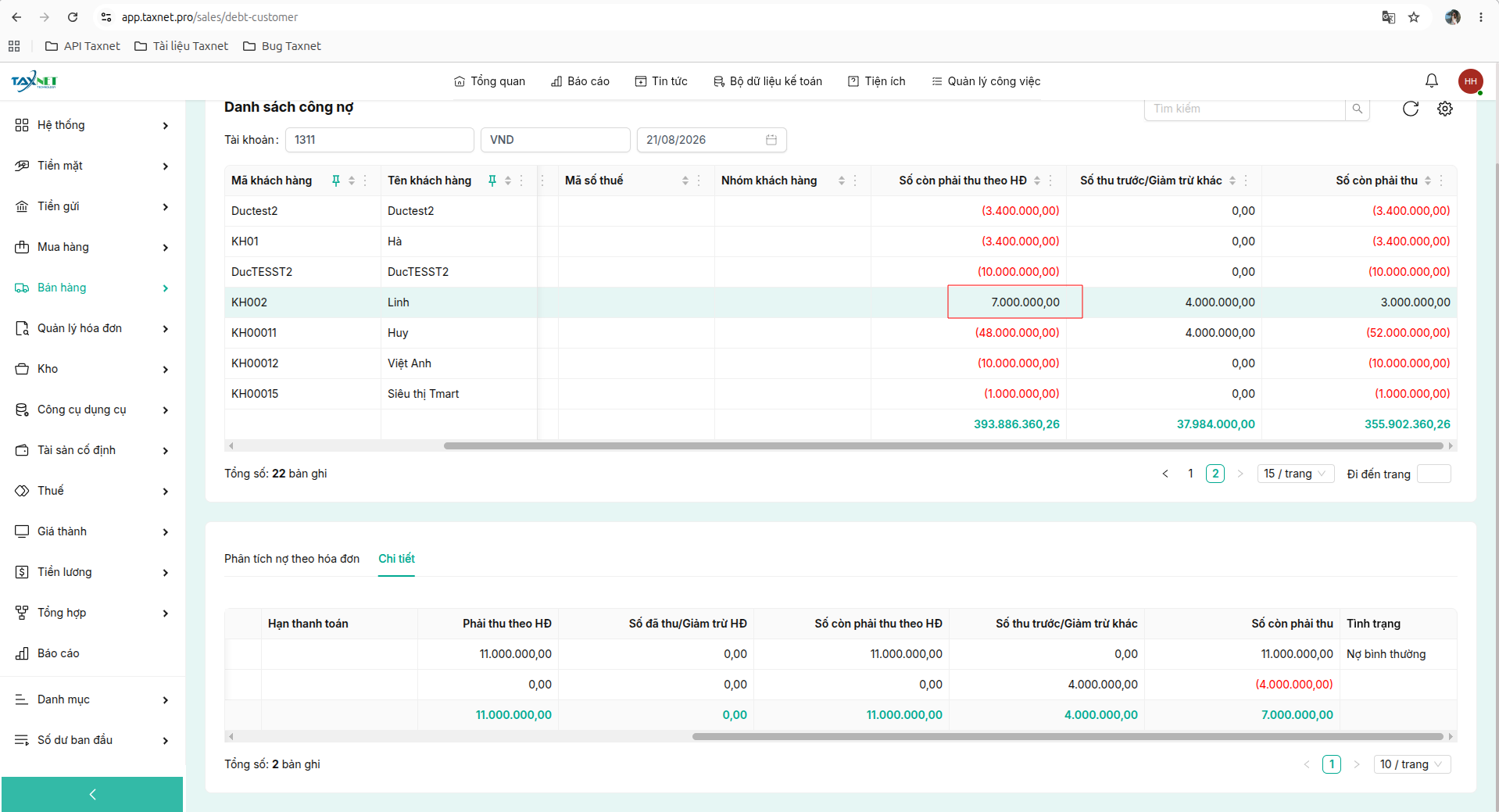This screenshot has height=812, width=1499.
Task: Open notifications bell icon
Action: pos(1431,80)
